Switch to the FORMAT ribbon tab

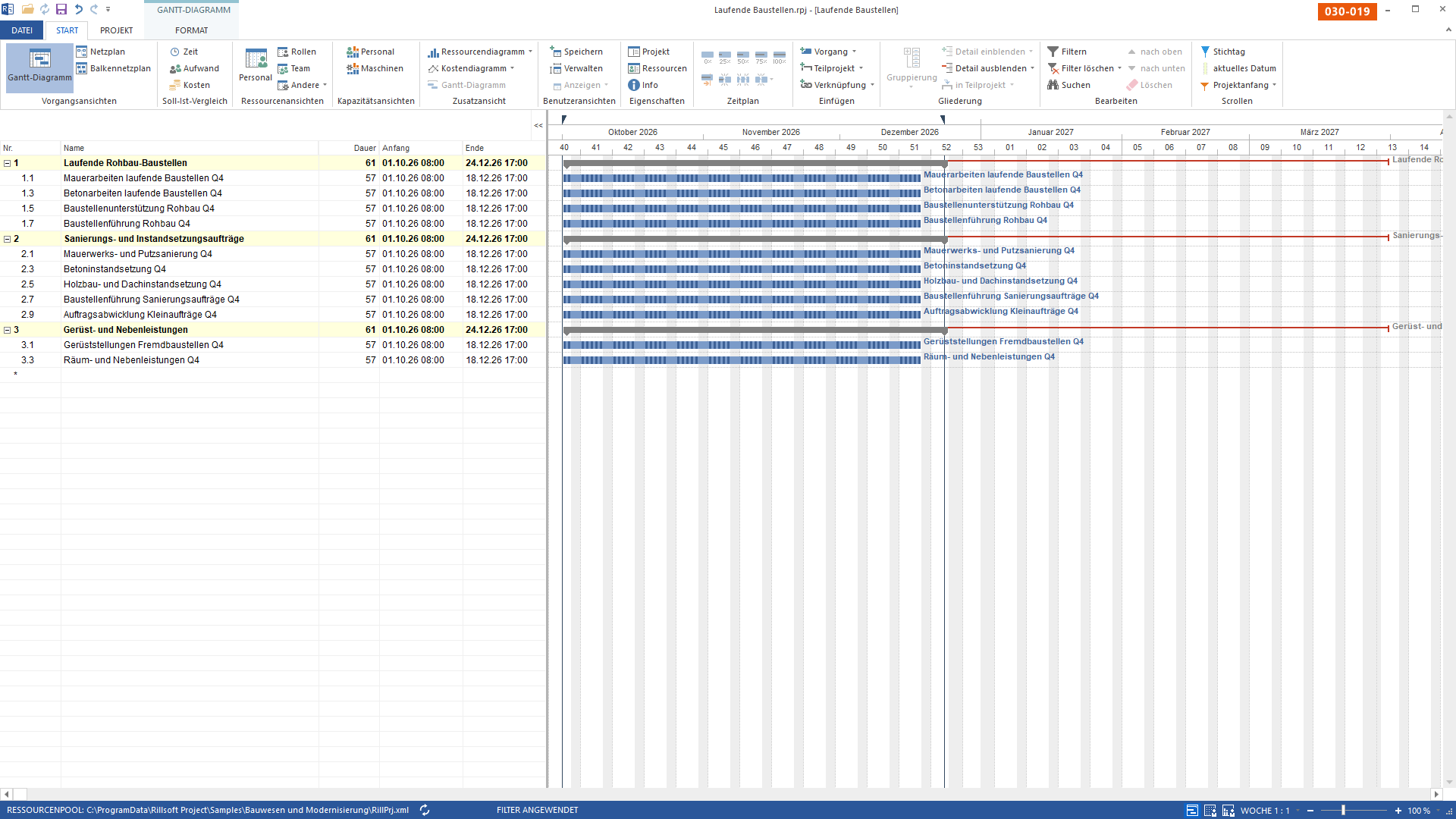(191, 30)
